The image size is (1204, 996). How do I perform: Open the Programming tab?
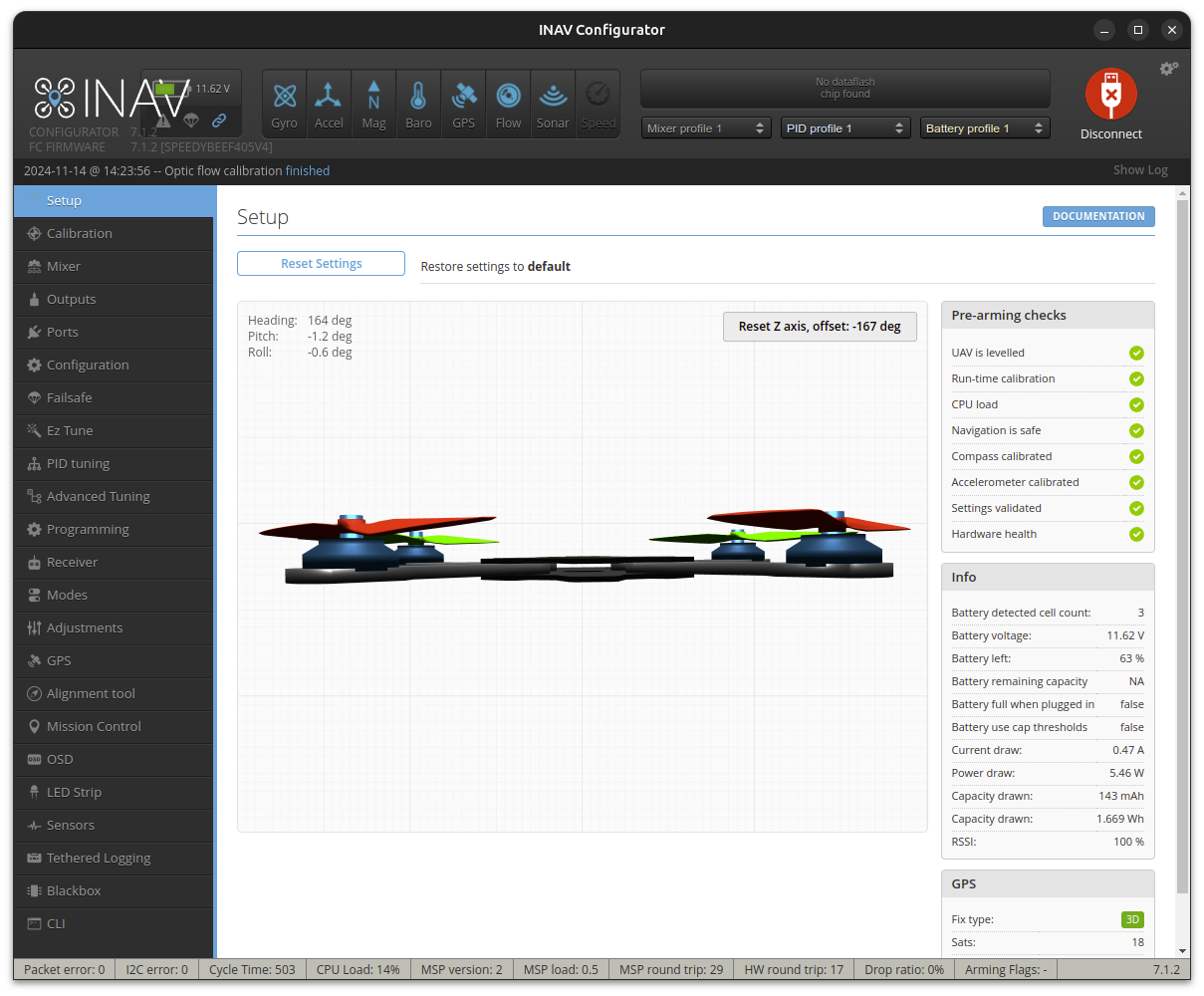point(114,529)
